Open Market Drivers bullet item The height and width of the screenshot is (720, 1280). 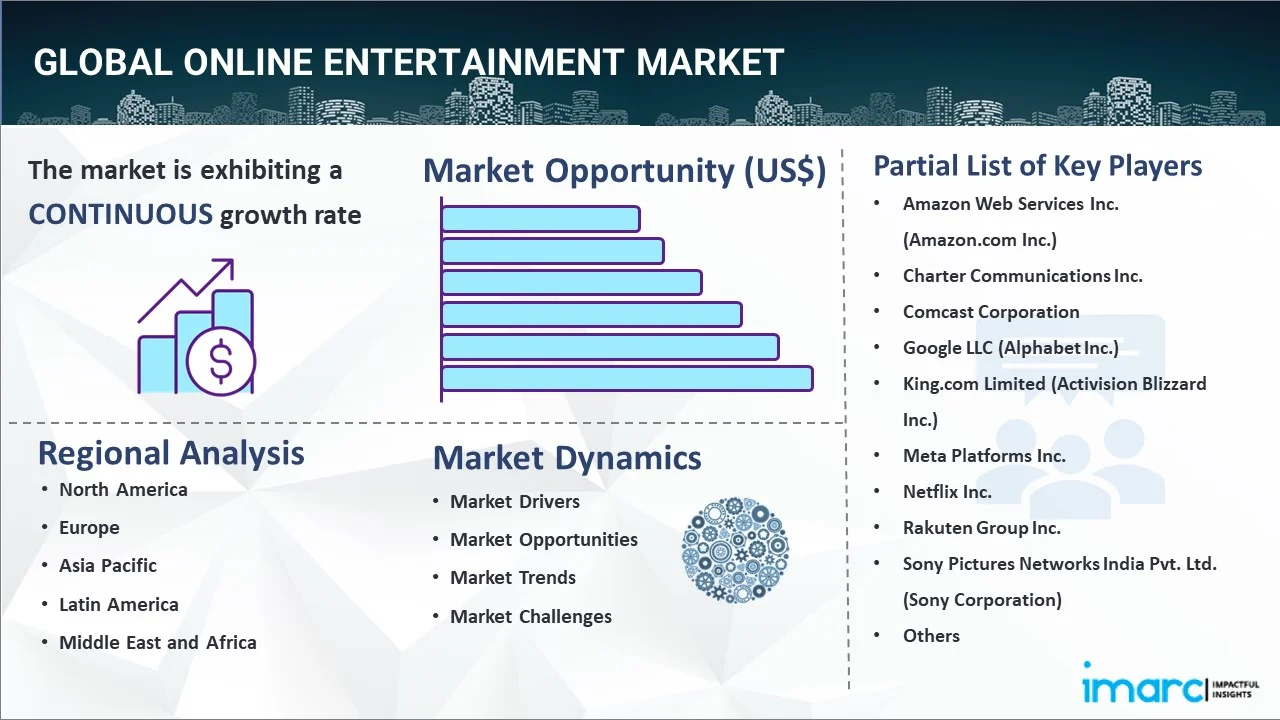click(514, 501)
